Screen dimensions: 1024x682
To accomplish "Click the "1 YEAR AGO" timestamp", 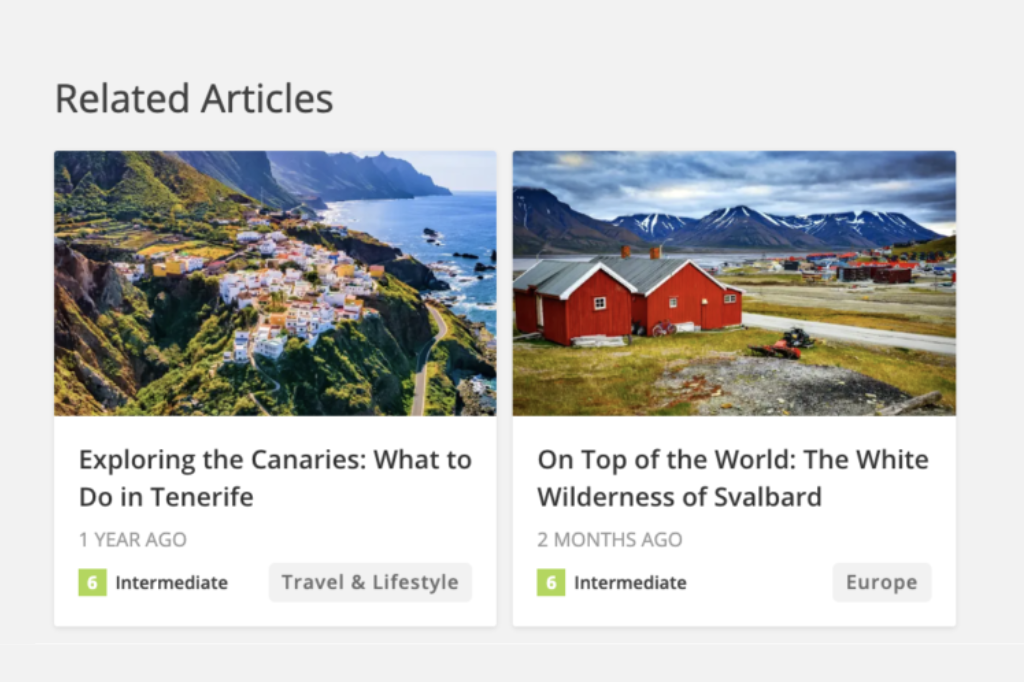I will (x=133, y=540).
